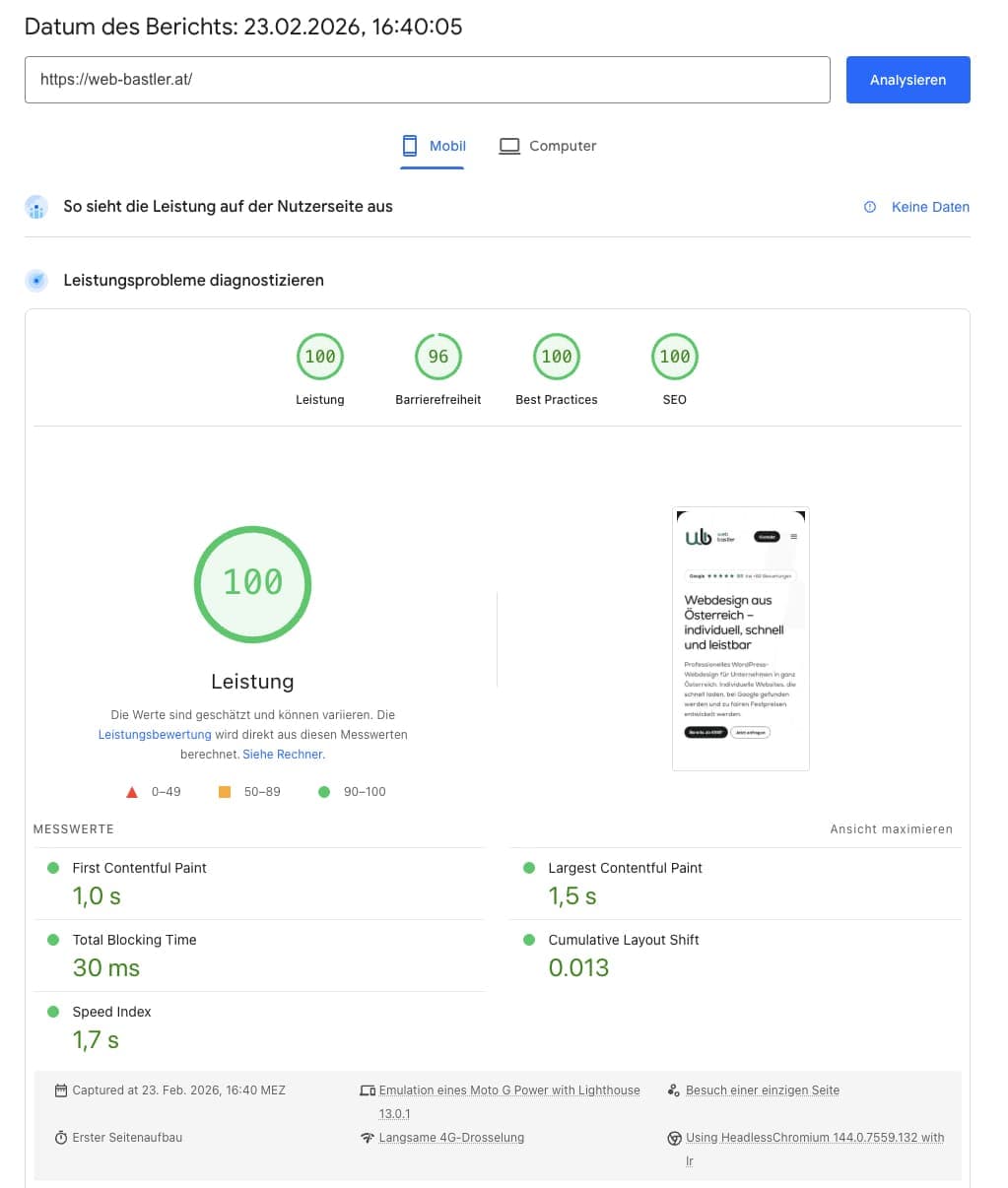Select the SEO score gauge
The image size is (1008, 1188).
(x=675, y=357)
